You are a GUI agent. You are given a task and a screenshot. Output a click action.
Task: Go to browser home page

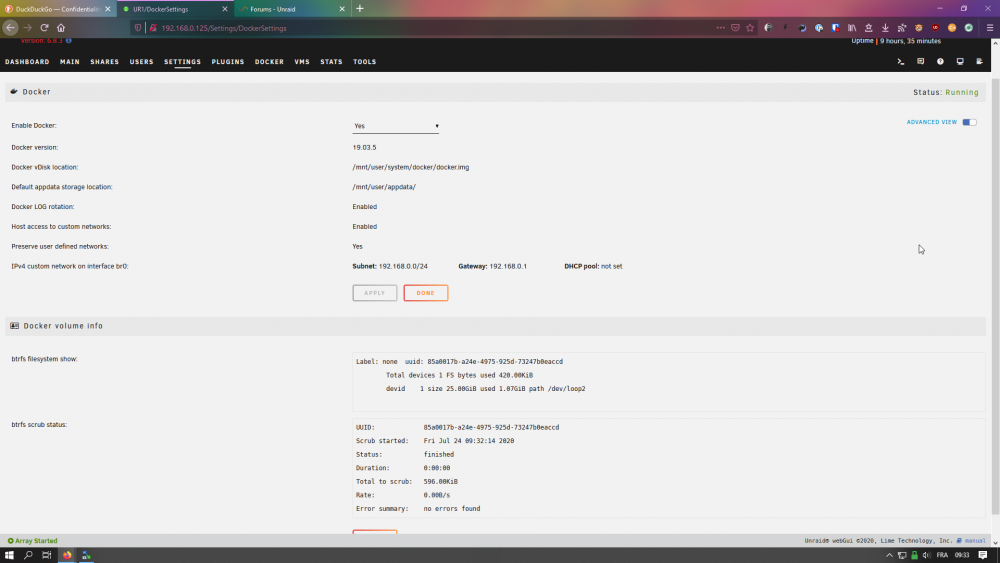tap(61, 27)
